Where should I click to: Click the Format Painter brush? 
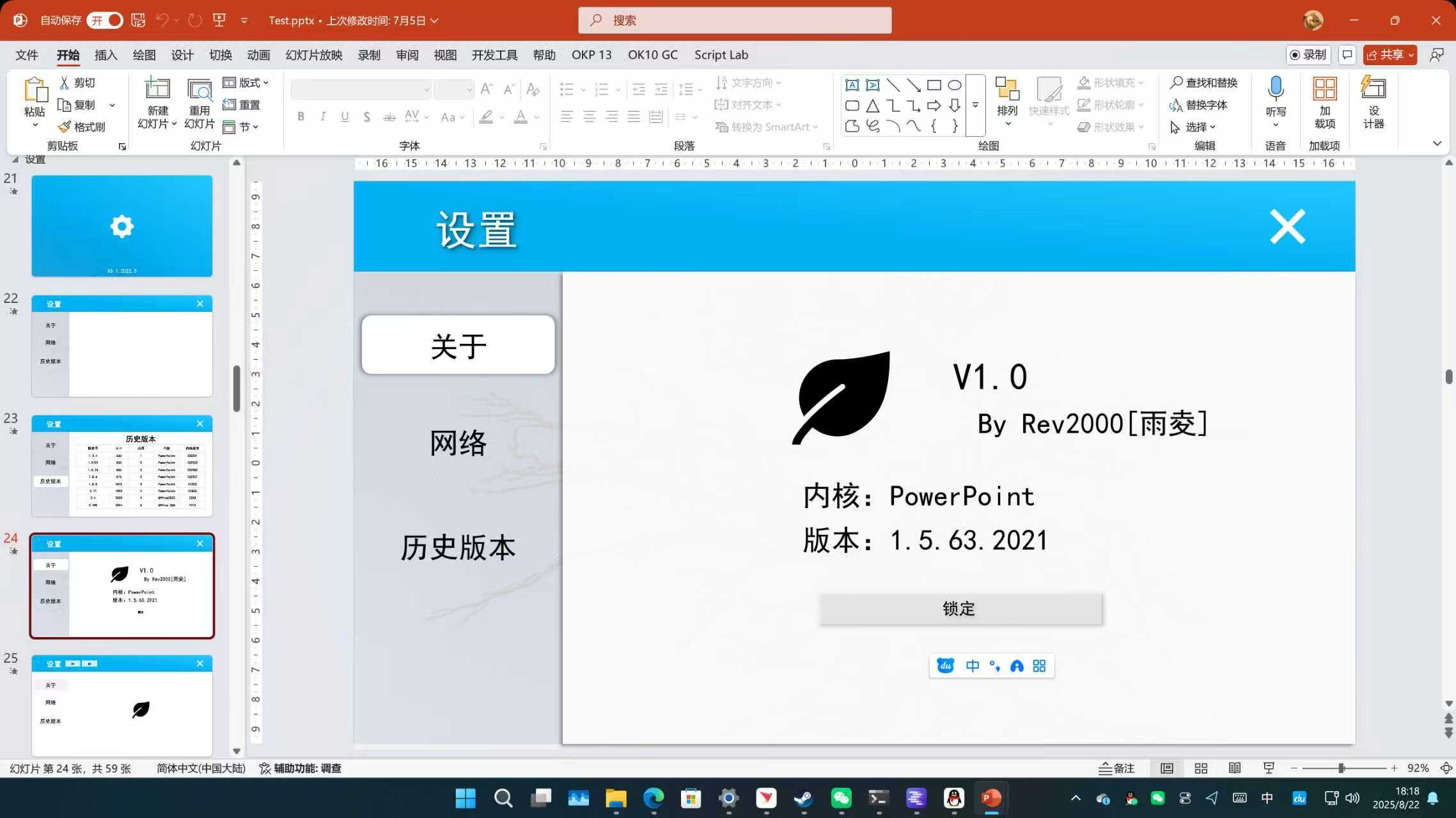click(64, 127)
